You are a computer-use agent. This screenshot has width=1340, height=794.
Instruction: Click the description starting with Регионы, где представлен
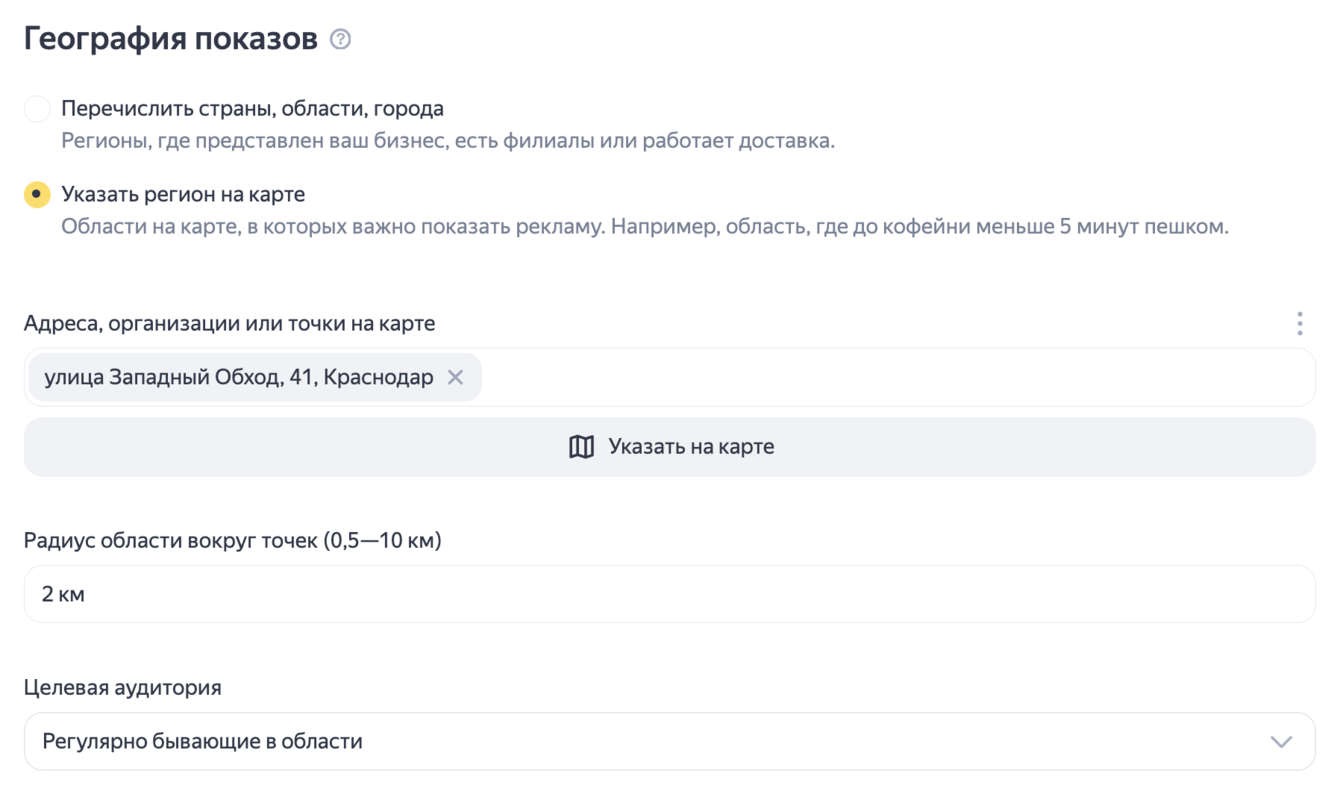tap(447, 141)
